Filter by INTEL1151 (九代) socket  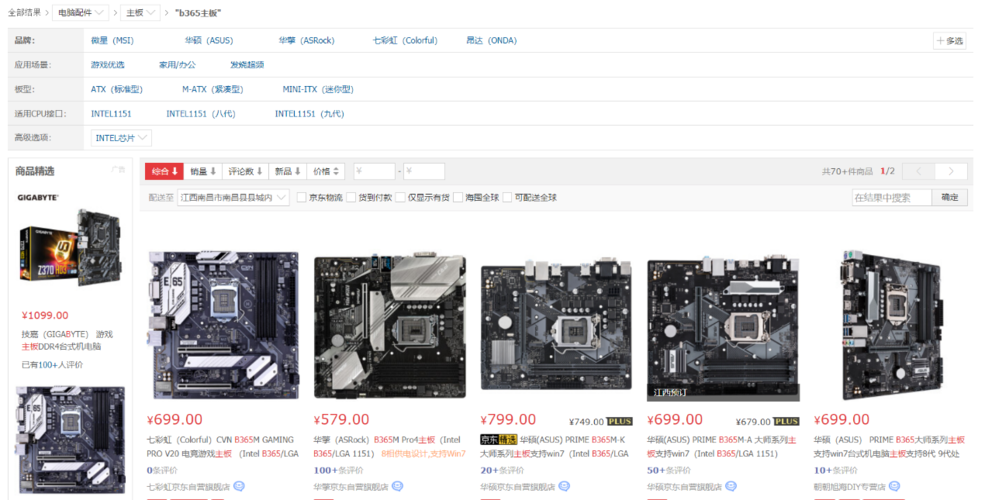click(x=310, y=114)
